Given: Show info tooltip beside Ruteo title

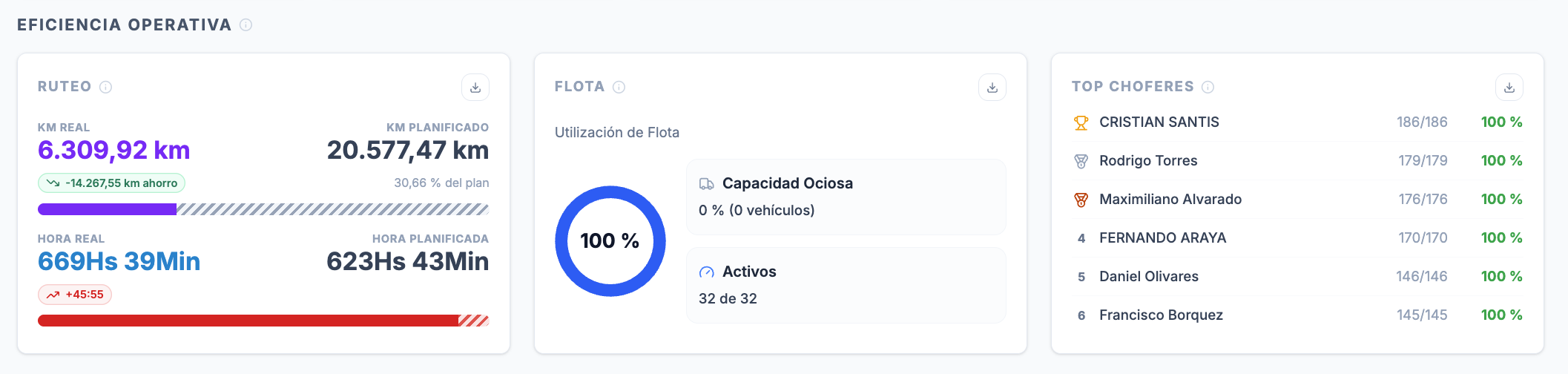Looking at the screenshot, I should 106,87.
